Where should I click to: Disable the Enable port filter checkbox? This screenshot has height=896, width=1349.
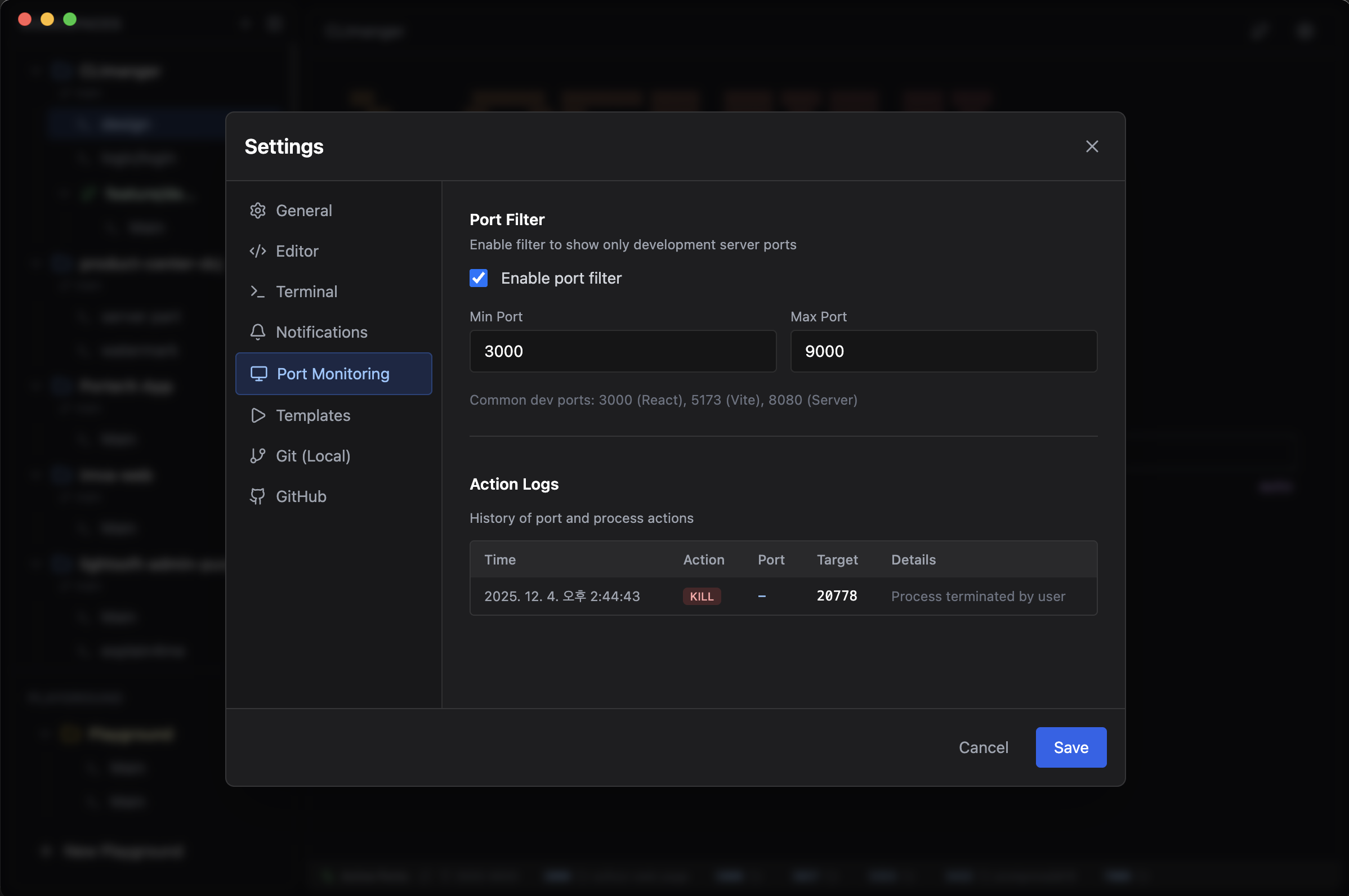pyautogui.click(x=479, y=278)
